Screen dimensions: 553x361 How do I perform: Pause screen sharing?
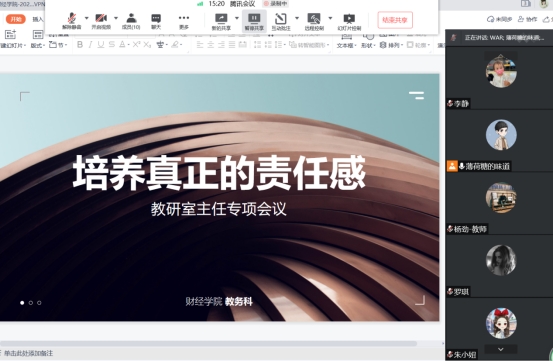[x=254, y=21]
